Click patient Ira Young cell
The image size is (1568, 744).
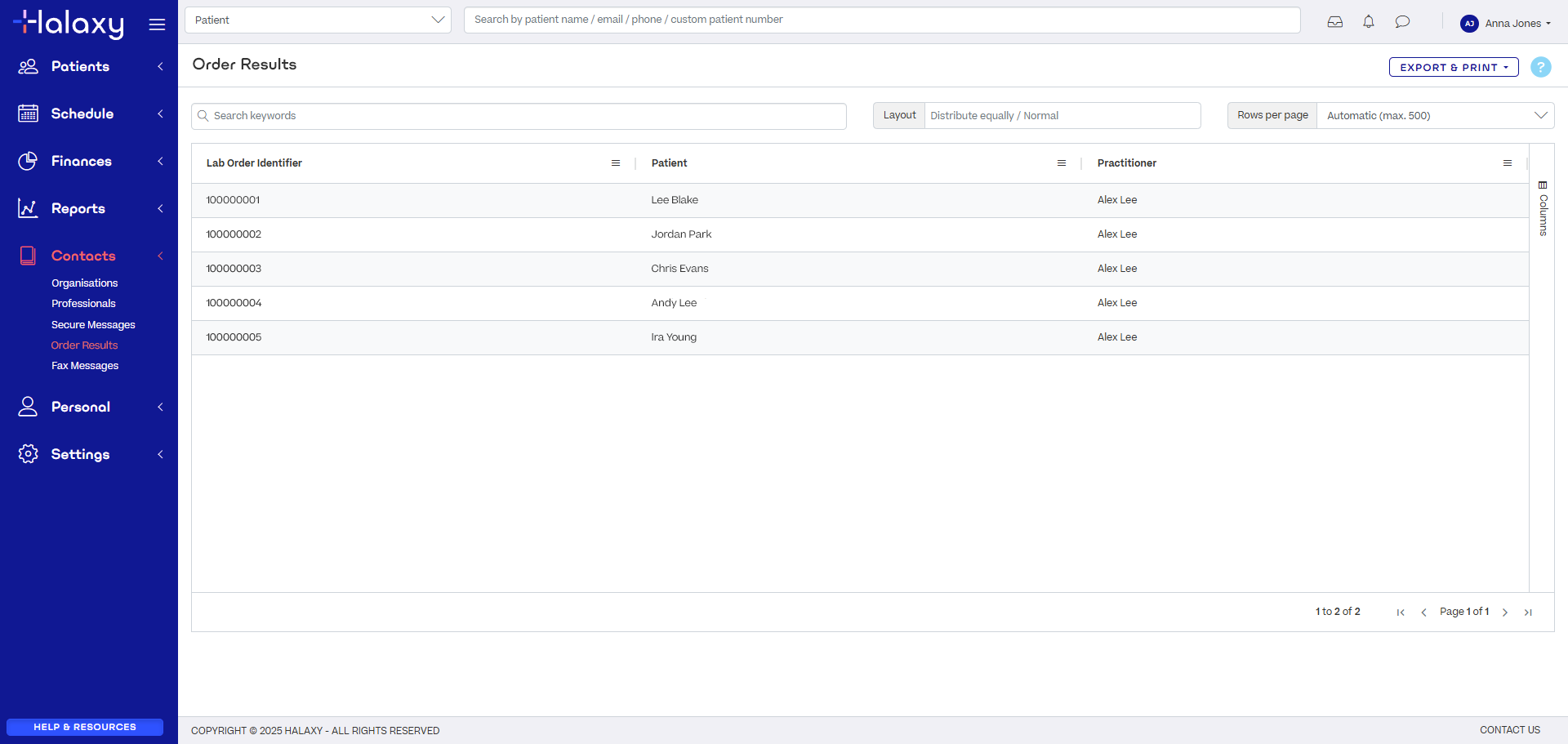pyautogui.click(x=674, y=337)
